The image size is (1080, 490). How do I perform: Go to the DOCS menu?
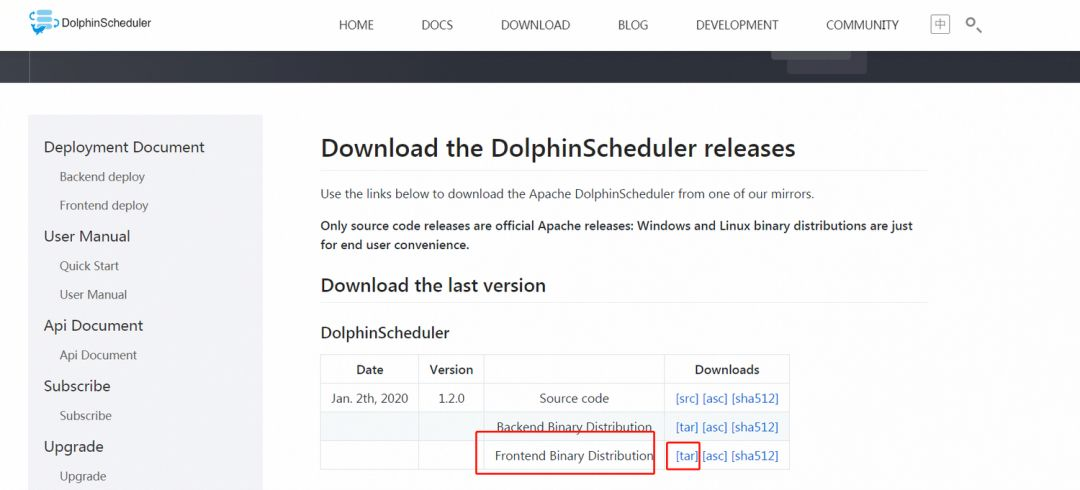click(437, 25)
